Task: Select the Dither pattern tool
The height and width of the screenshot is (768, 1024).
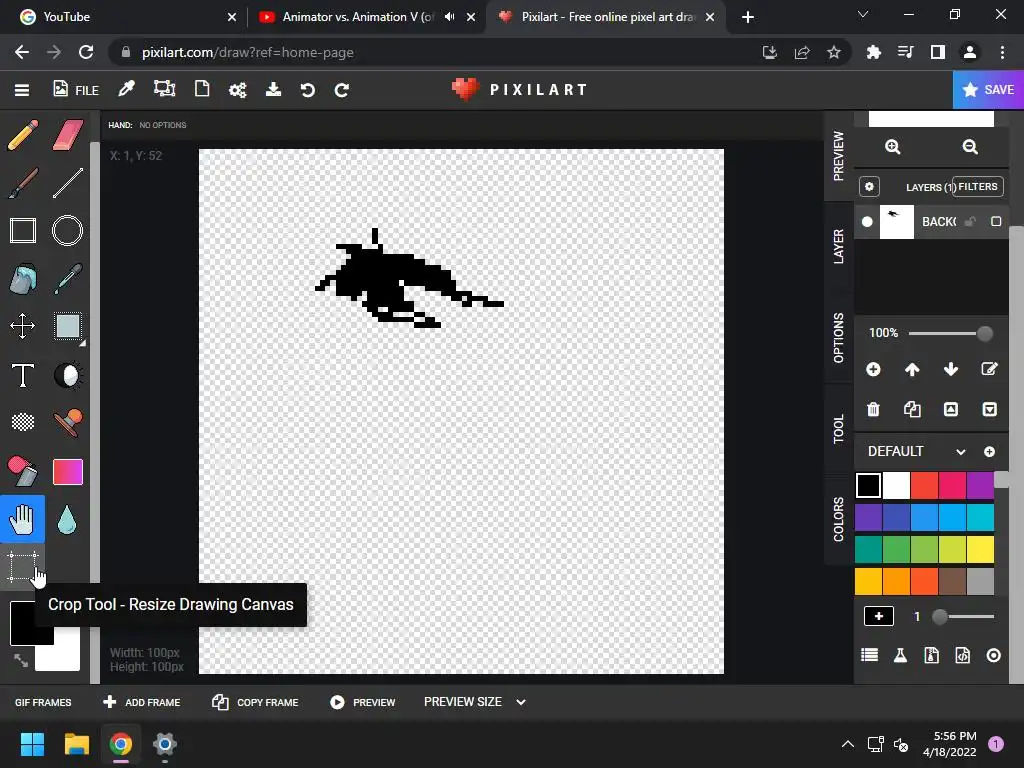Action: (23, 422)
